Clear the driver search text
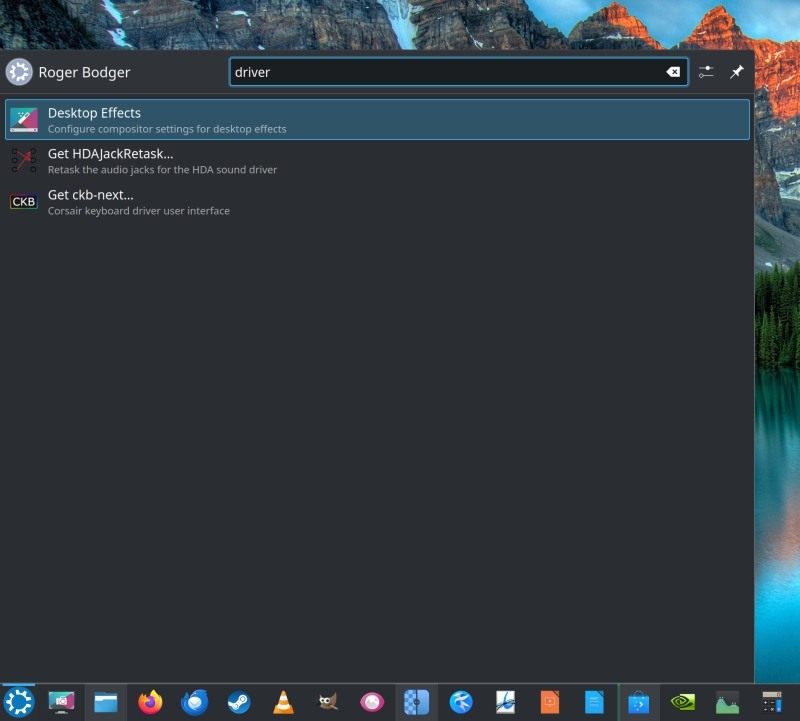 pos(674,71)
